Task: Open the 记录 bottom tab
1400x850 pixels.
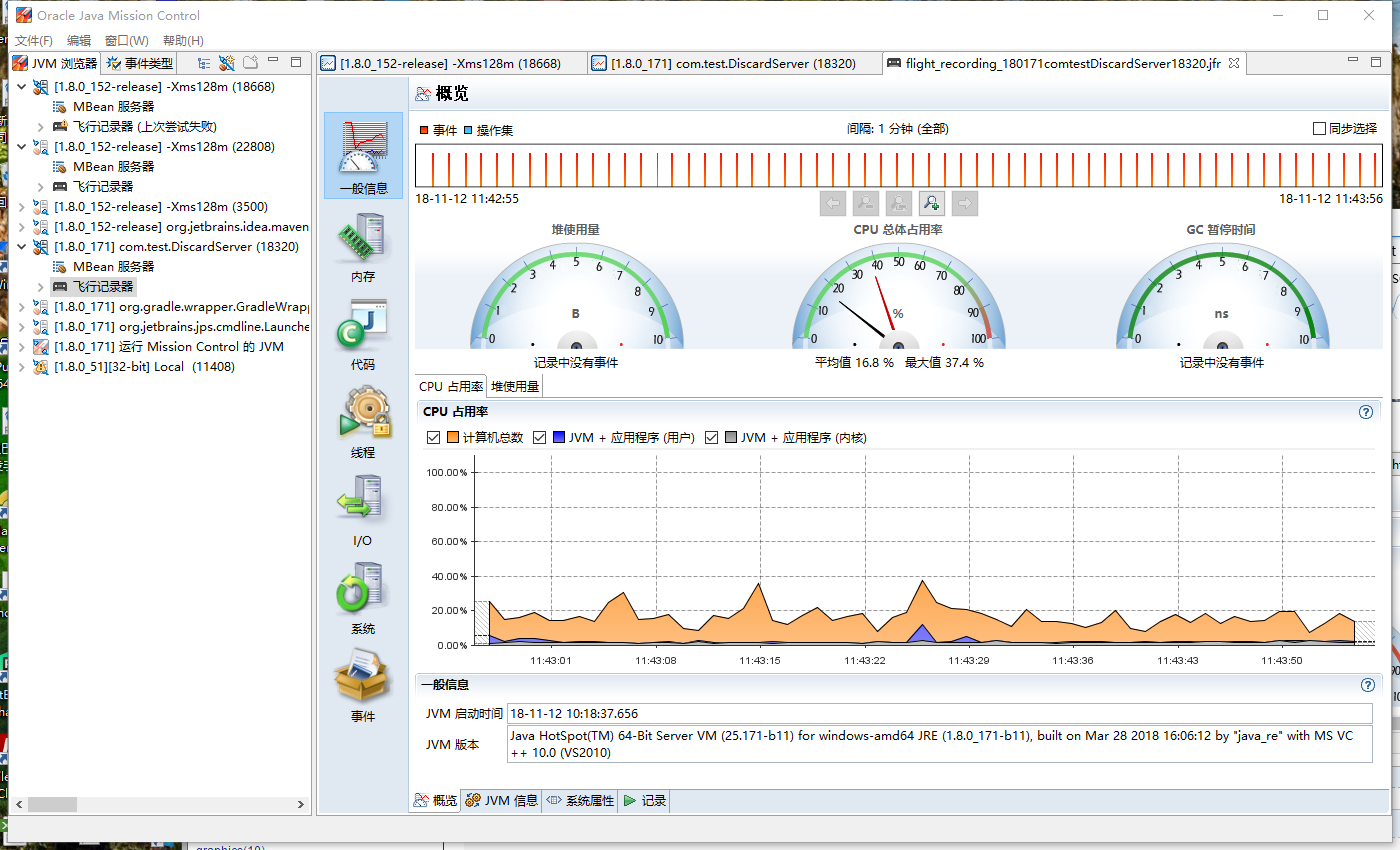Action: [x=645, y=801]
